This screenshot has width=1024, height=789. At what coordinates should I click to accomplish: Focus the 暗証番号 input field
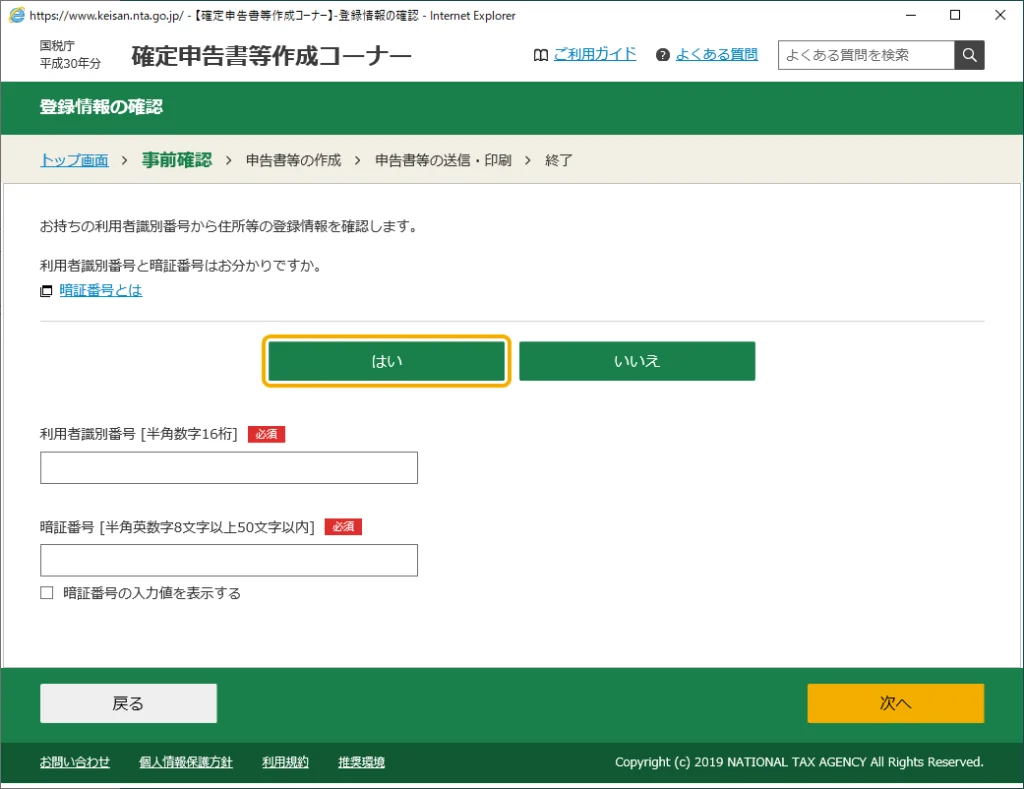point(229,560)
